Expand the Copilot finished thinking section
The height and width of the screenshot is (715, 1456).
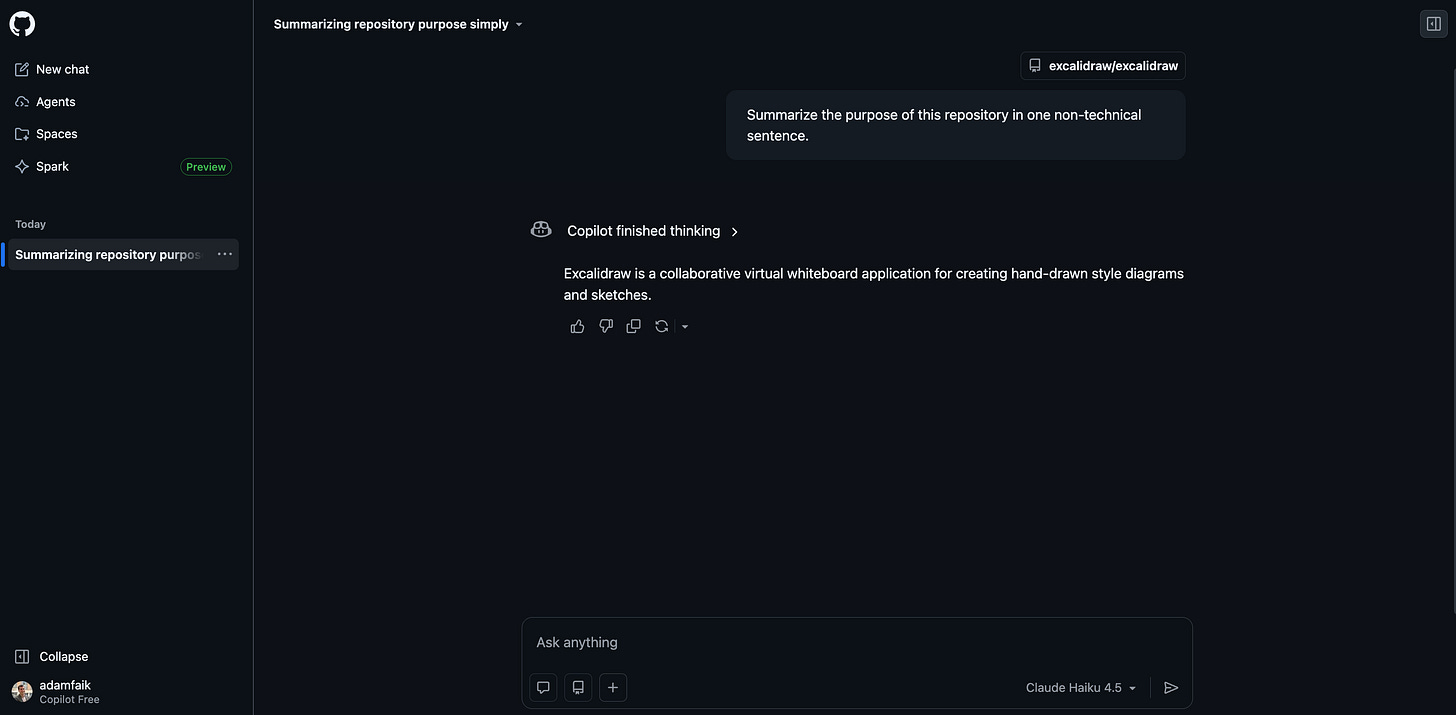coord(735,231)
